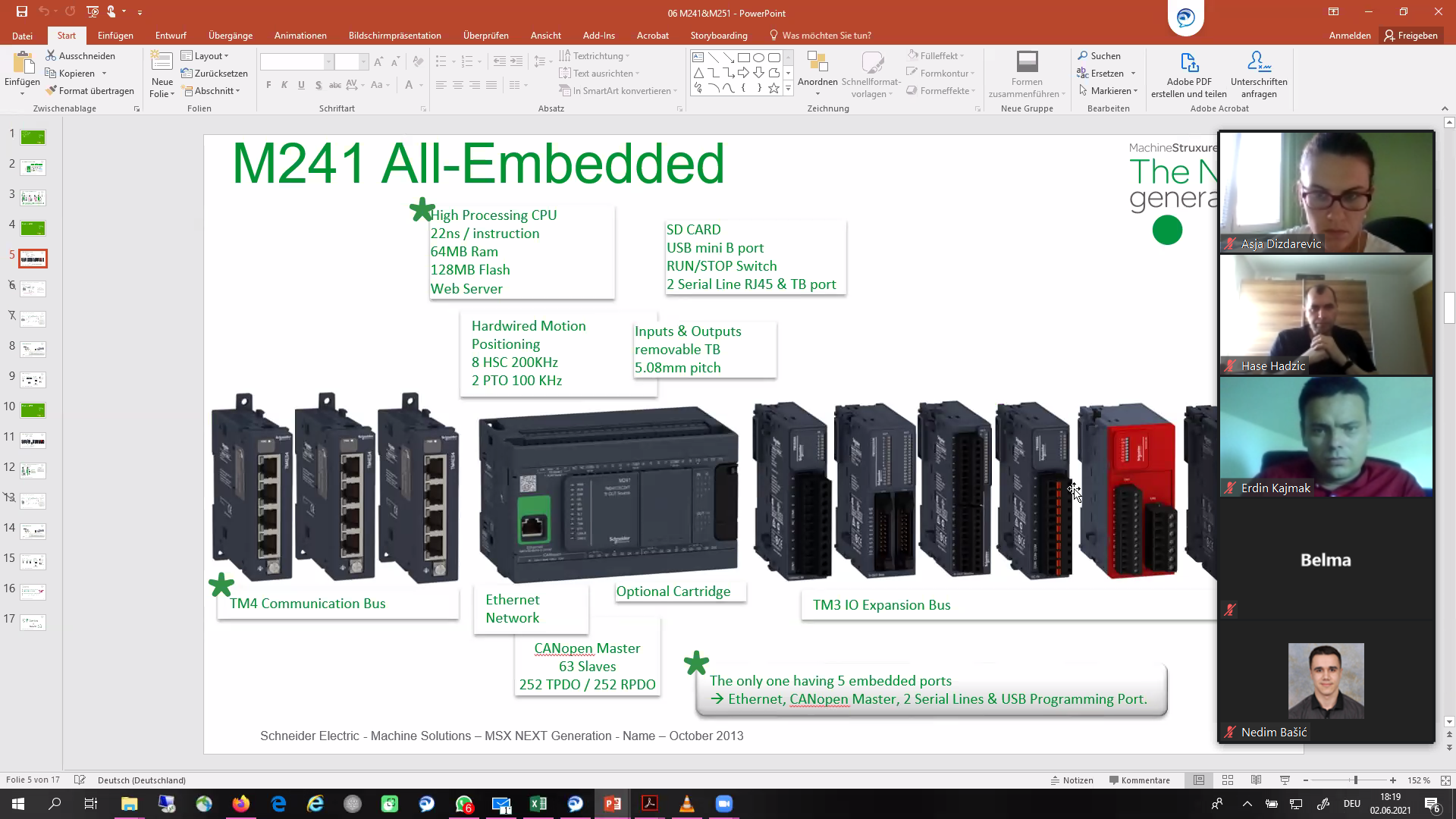Click the Ausschneiden scissors icon
The width and height of the screenshot is (1456, 819).
click(52, 55)
